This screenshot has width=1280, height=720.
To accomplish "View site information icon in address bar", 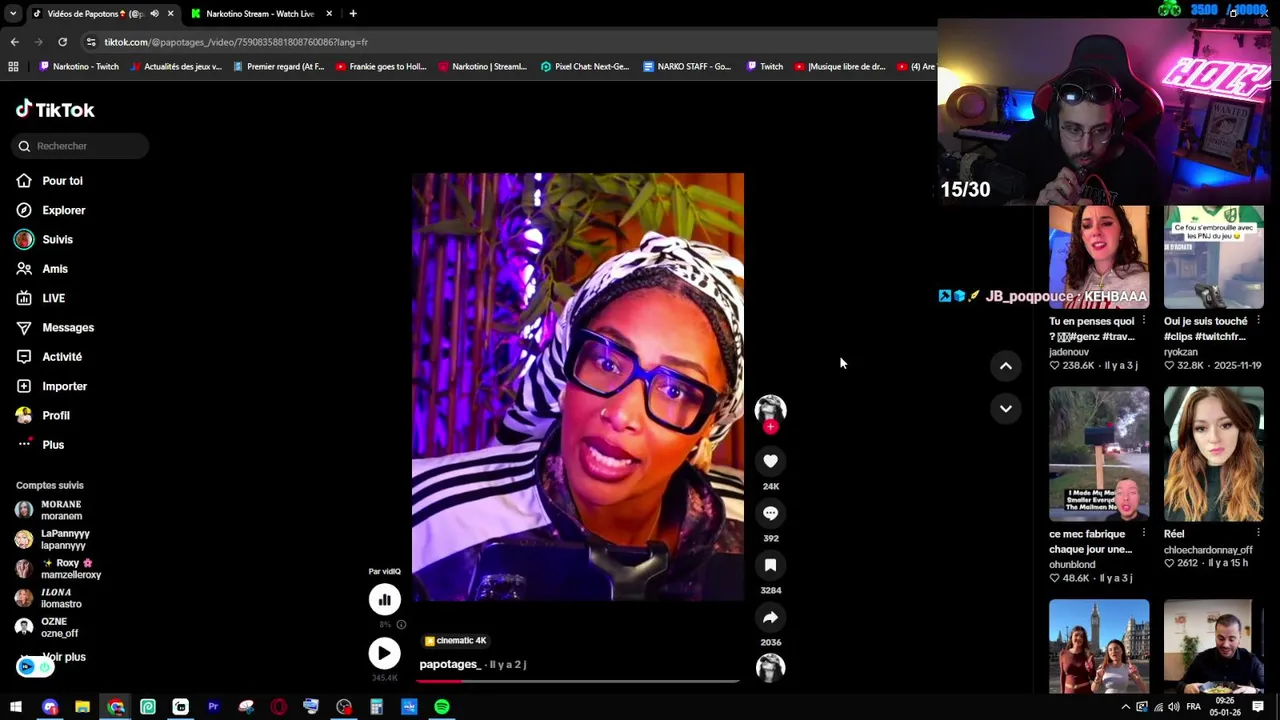I will pos(91,42).
